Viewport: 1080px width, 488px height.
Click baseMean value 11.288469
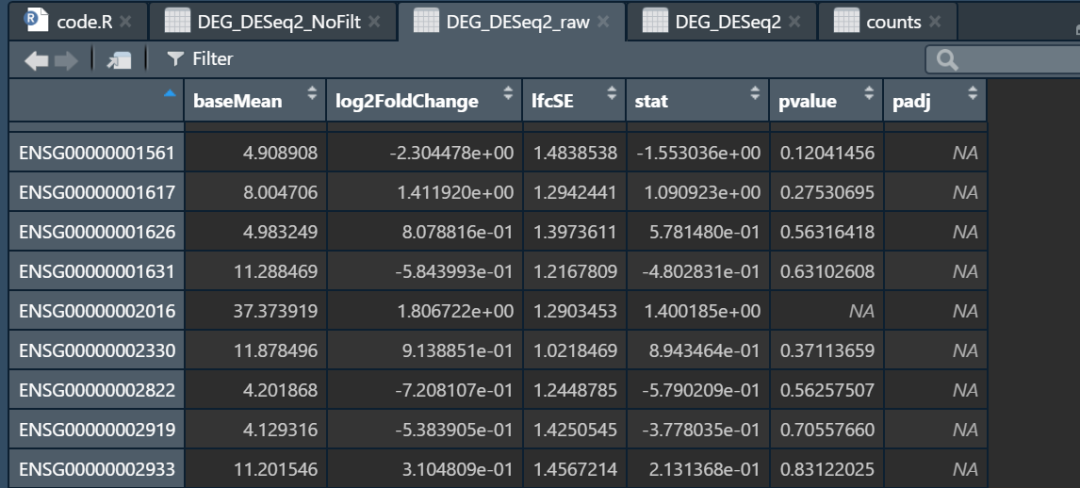(x=276, y=272)
